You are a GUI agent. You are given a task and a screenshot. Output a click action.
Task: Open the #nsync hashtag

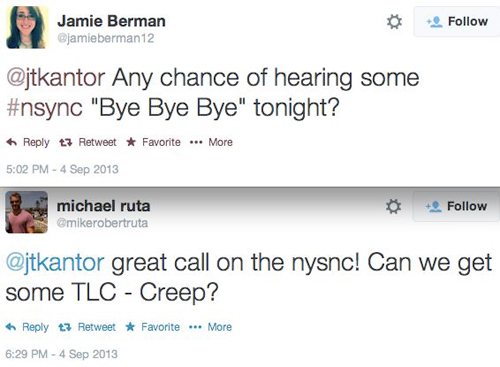pyautogui.click(x=44, y=108)
